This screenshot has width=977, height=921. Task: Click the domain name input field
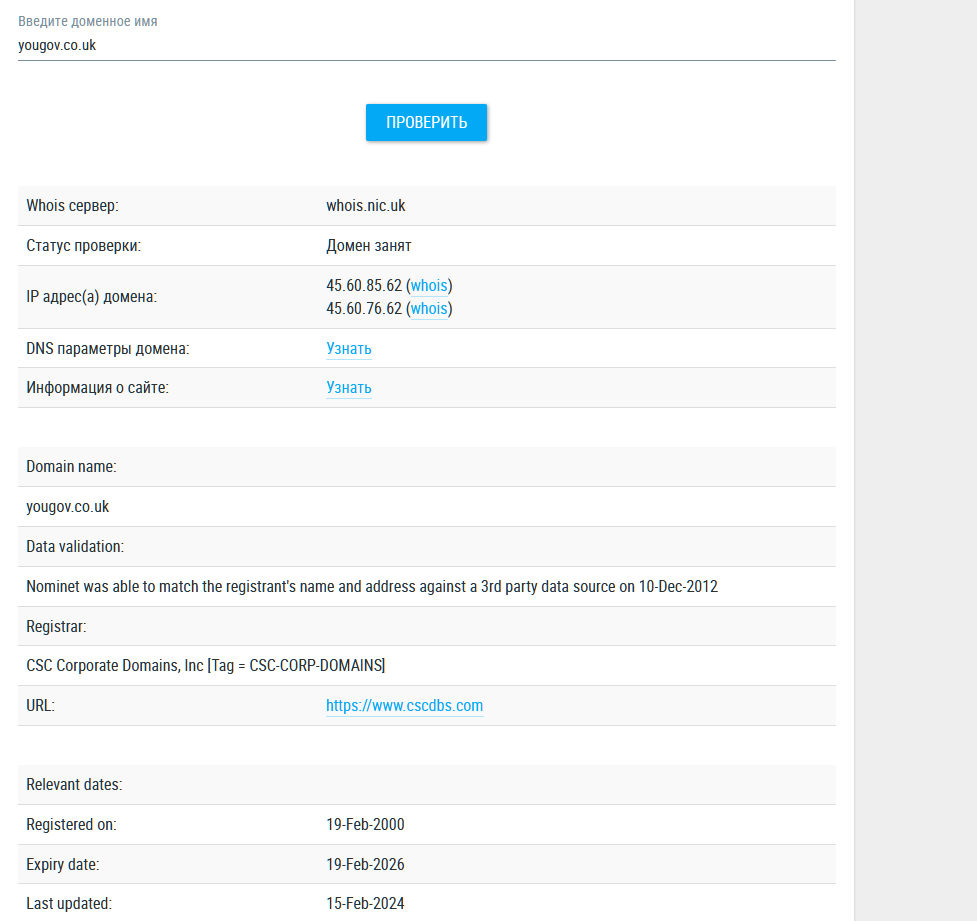[x=426, y=45]
